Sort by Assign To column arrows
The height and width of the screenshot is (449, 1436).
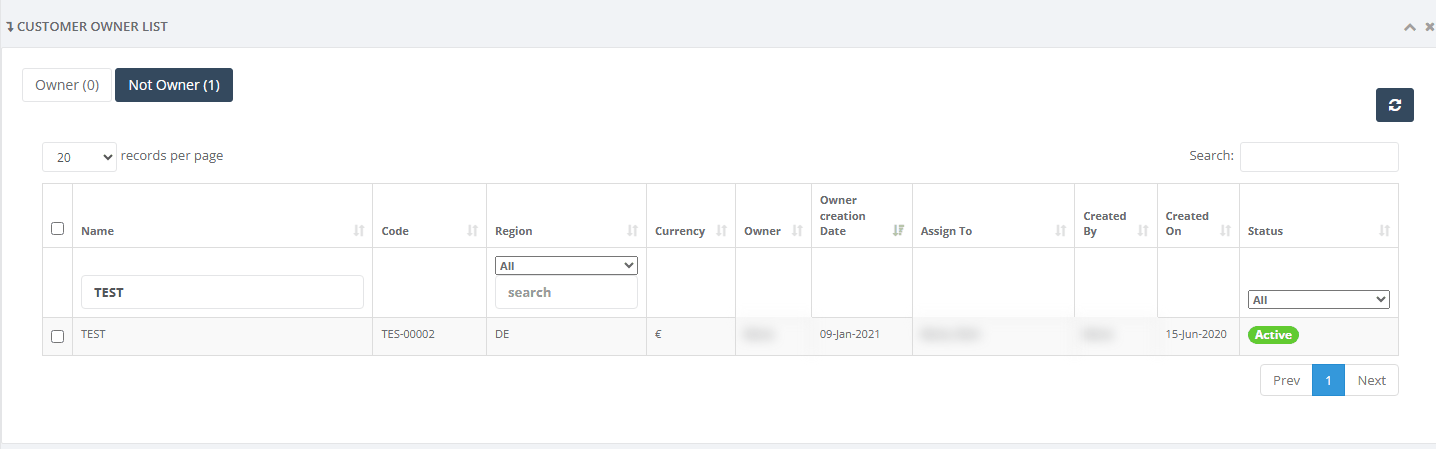(1060, 231)
